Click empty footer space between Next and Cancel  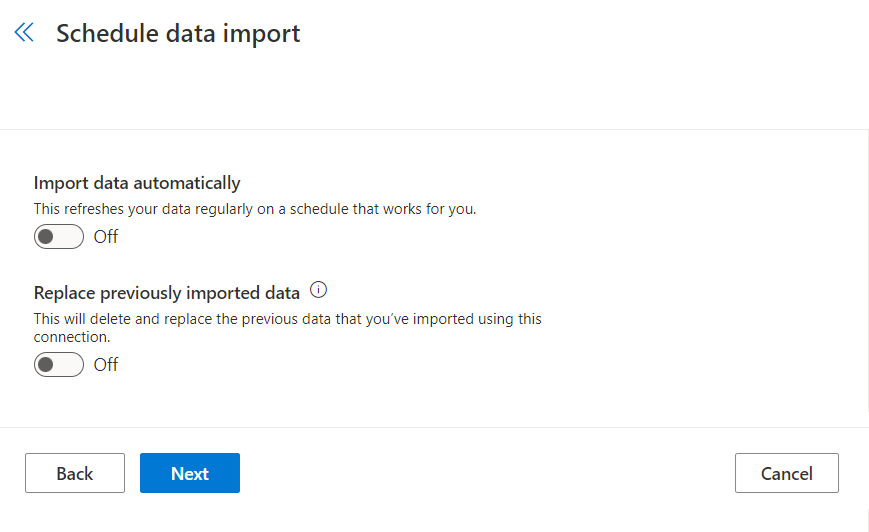pos(487,473)
